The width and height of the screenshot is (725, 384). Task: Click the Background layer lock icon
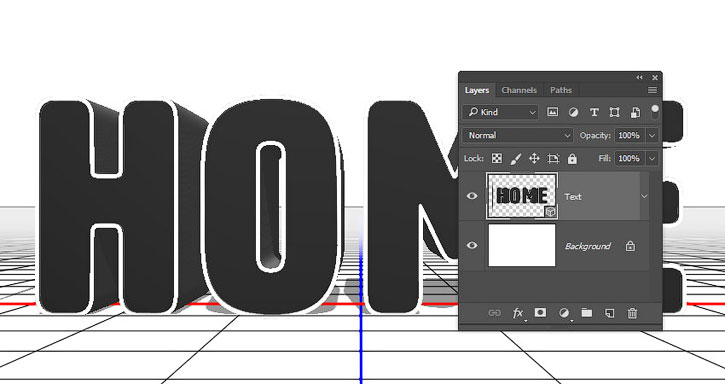click(630, 246)
